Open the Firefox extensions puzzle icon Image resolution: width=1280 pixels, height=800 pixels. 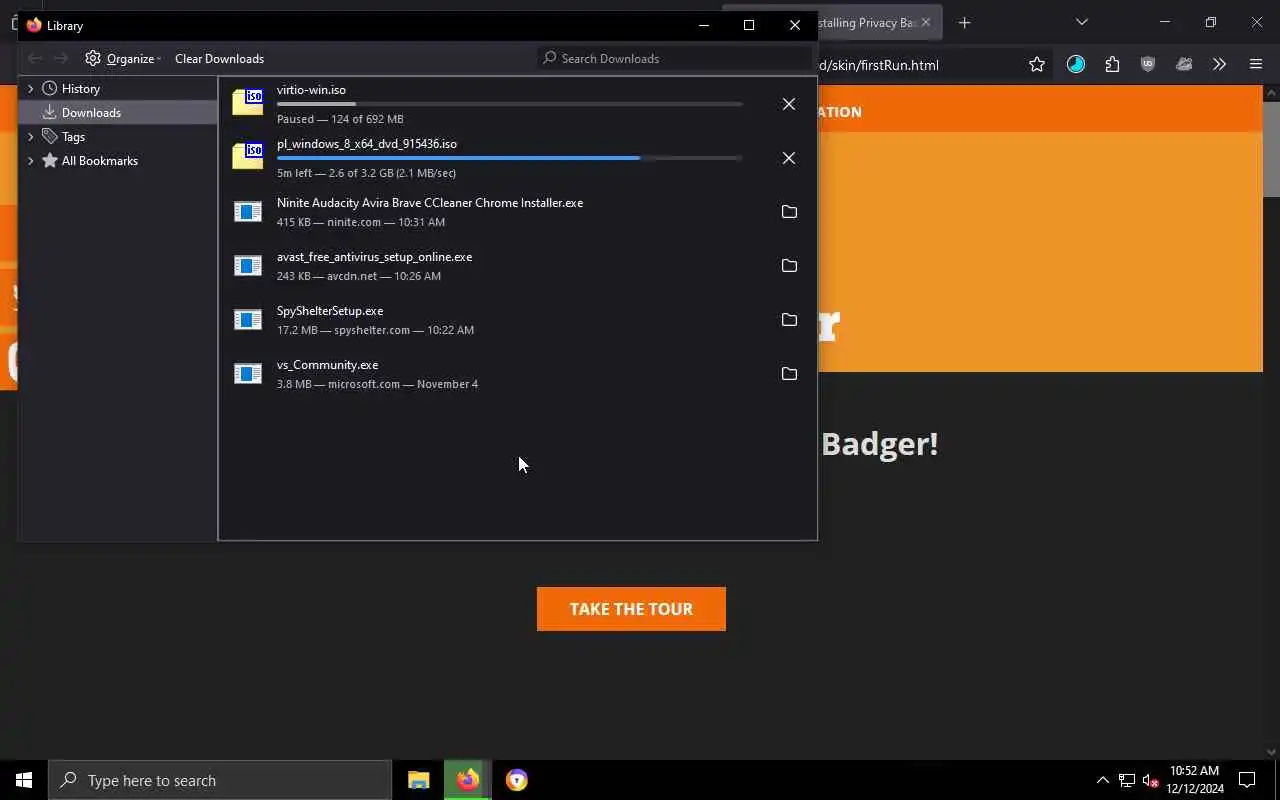point(1112,65)
